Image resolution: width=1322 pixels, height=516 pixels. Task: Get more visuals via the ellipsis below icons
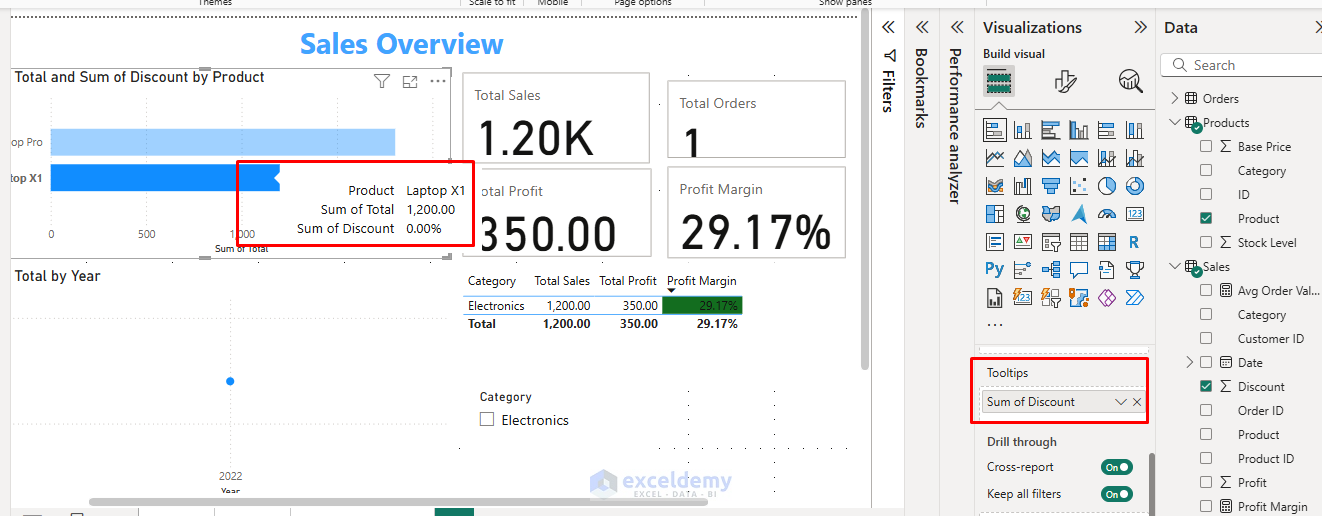point(995,325)
